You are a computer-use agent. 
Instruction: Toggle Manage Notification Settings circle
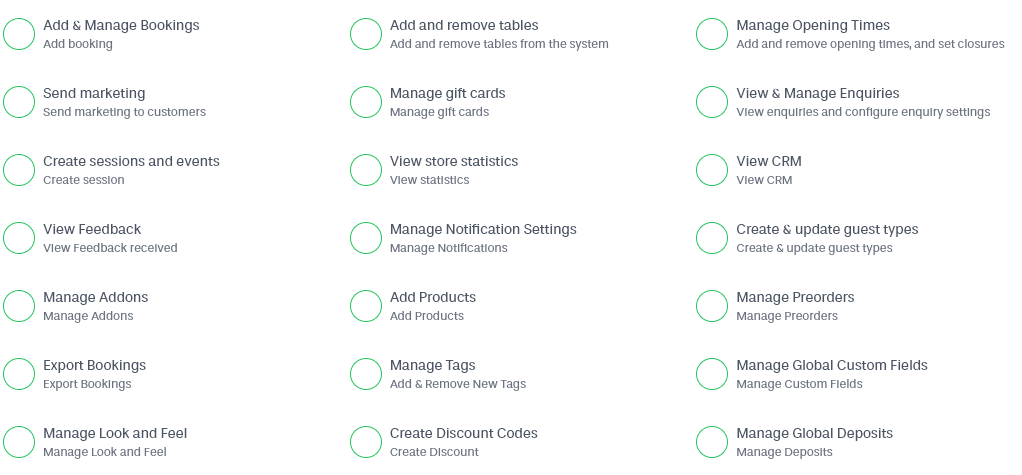[366, 238]
